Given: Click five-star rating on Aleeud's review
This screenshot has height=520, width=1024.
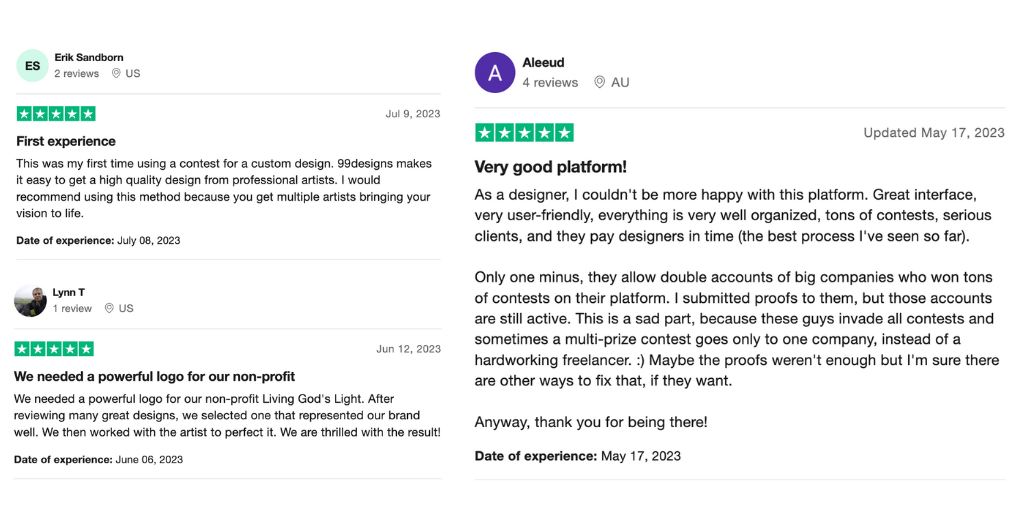Looking at the screenshot, I should pyautogui.click(x=524, y=133).
